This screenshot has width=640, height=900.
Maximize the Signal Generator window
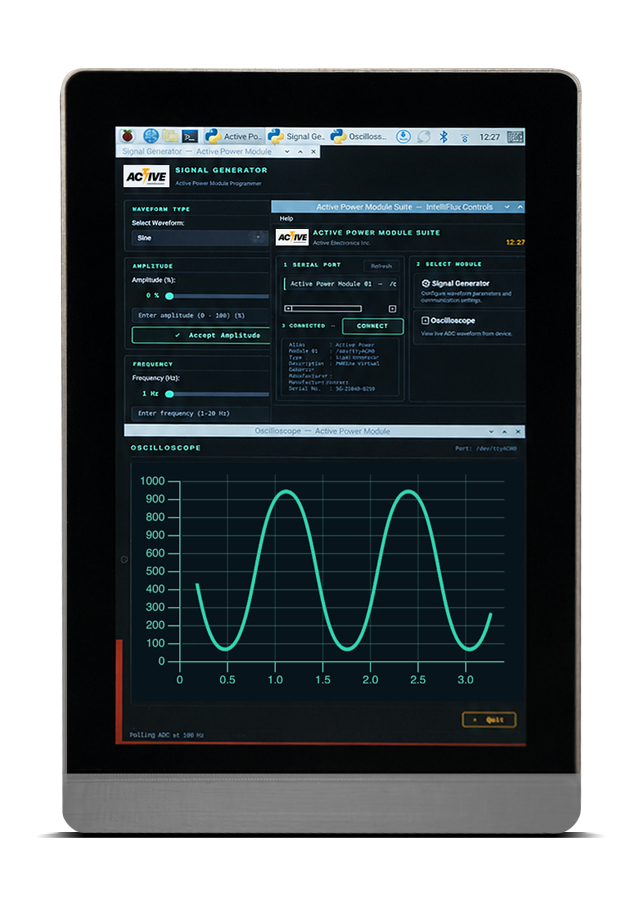(x=300, y=152)
